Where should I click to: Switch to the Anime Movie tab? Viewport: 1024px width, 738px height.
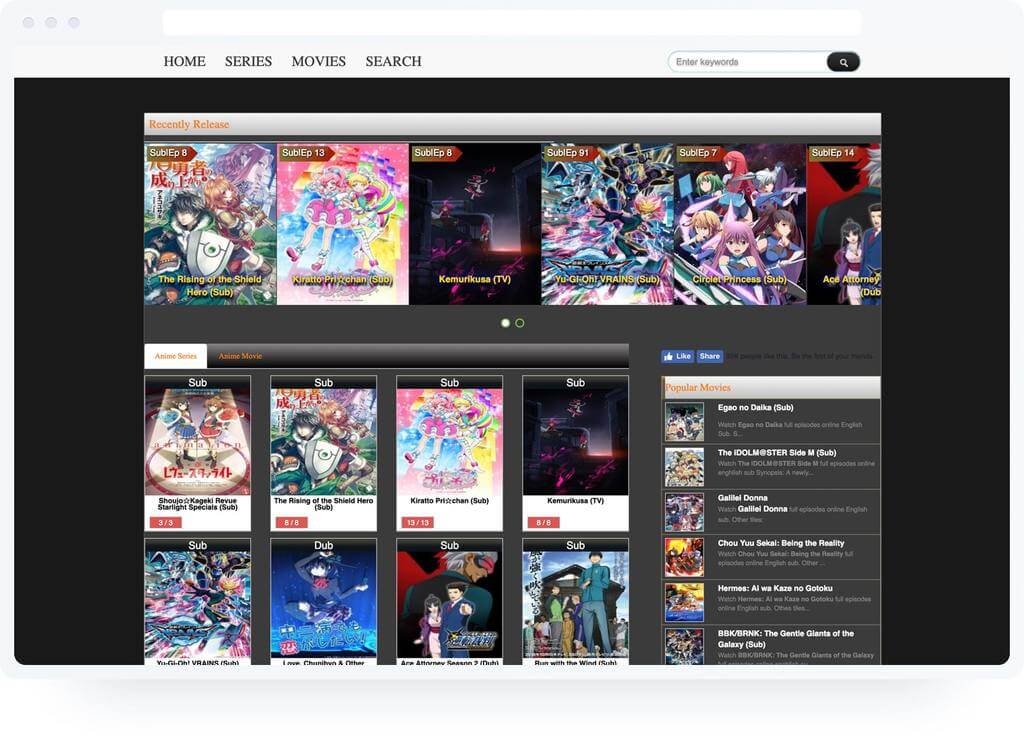pos(240,356)
